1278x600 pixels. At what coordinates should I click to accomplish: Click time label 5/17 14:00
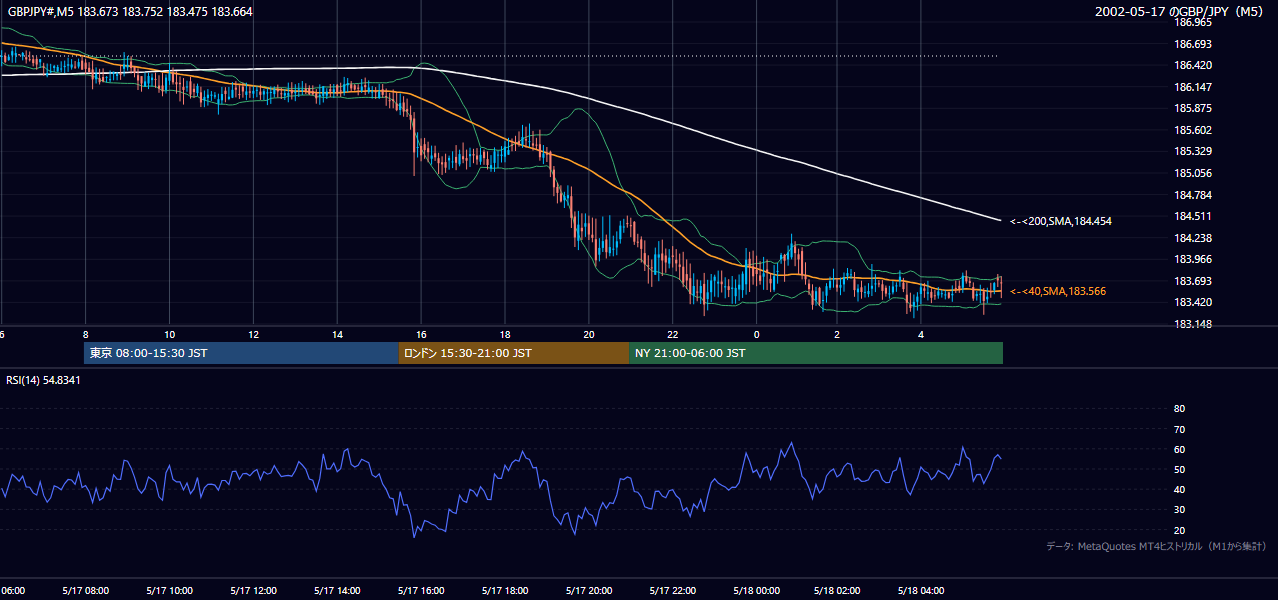336,590
